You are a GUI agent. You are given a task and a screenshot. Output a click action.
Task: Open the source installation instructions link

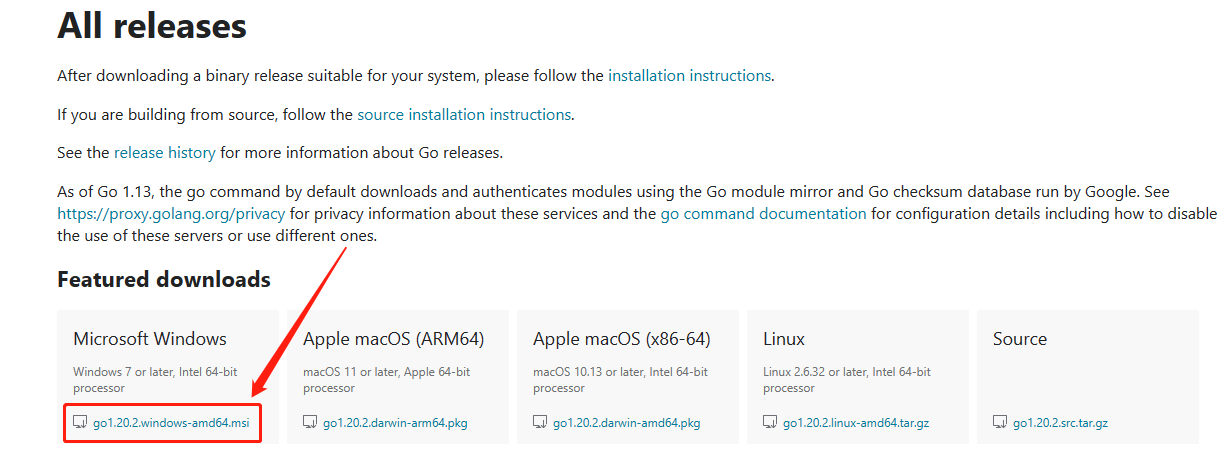pos(464,114)
